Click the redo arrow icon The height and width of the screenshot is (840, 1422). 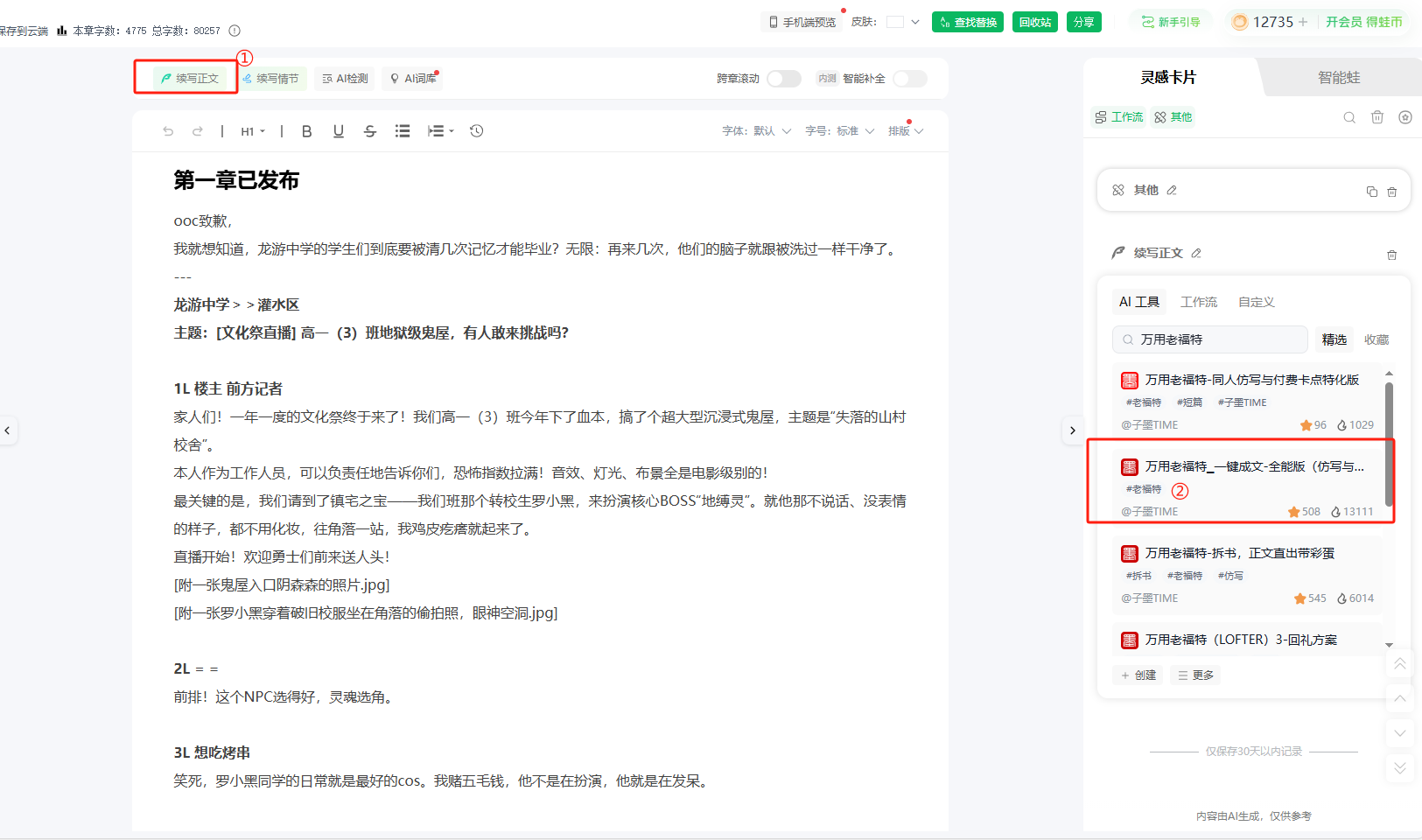198,131
